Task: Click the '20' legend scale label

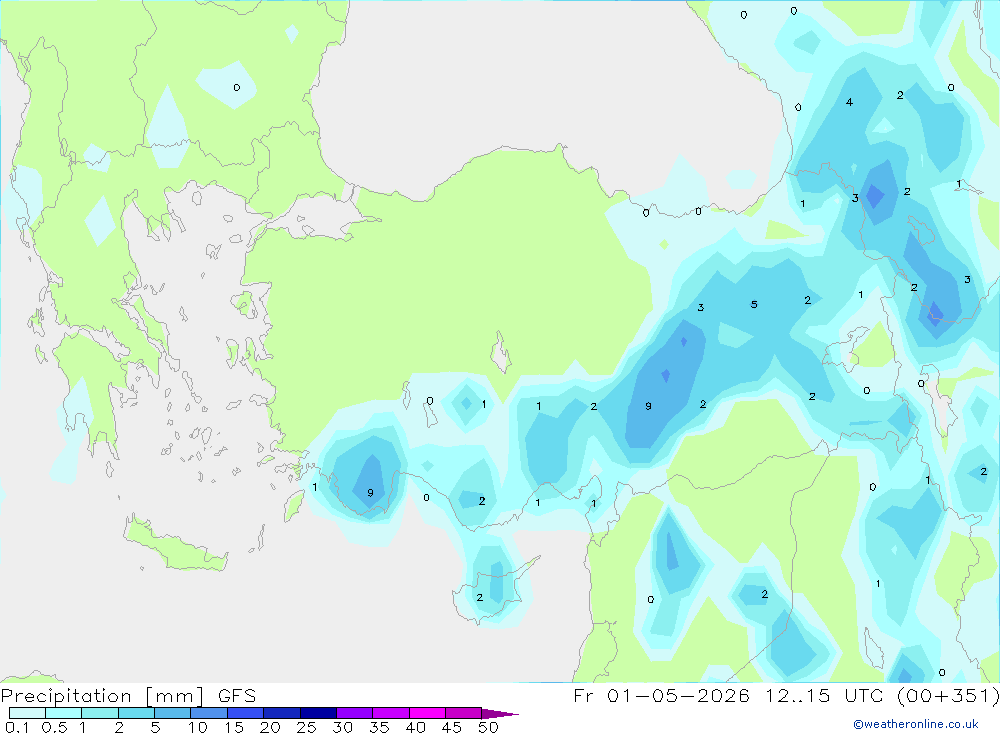Action: pyautogui.click(x=270, y=727)
